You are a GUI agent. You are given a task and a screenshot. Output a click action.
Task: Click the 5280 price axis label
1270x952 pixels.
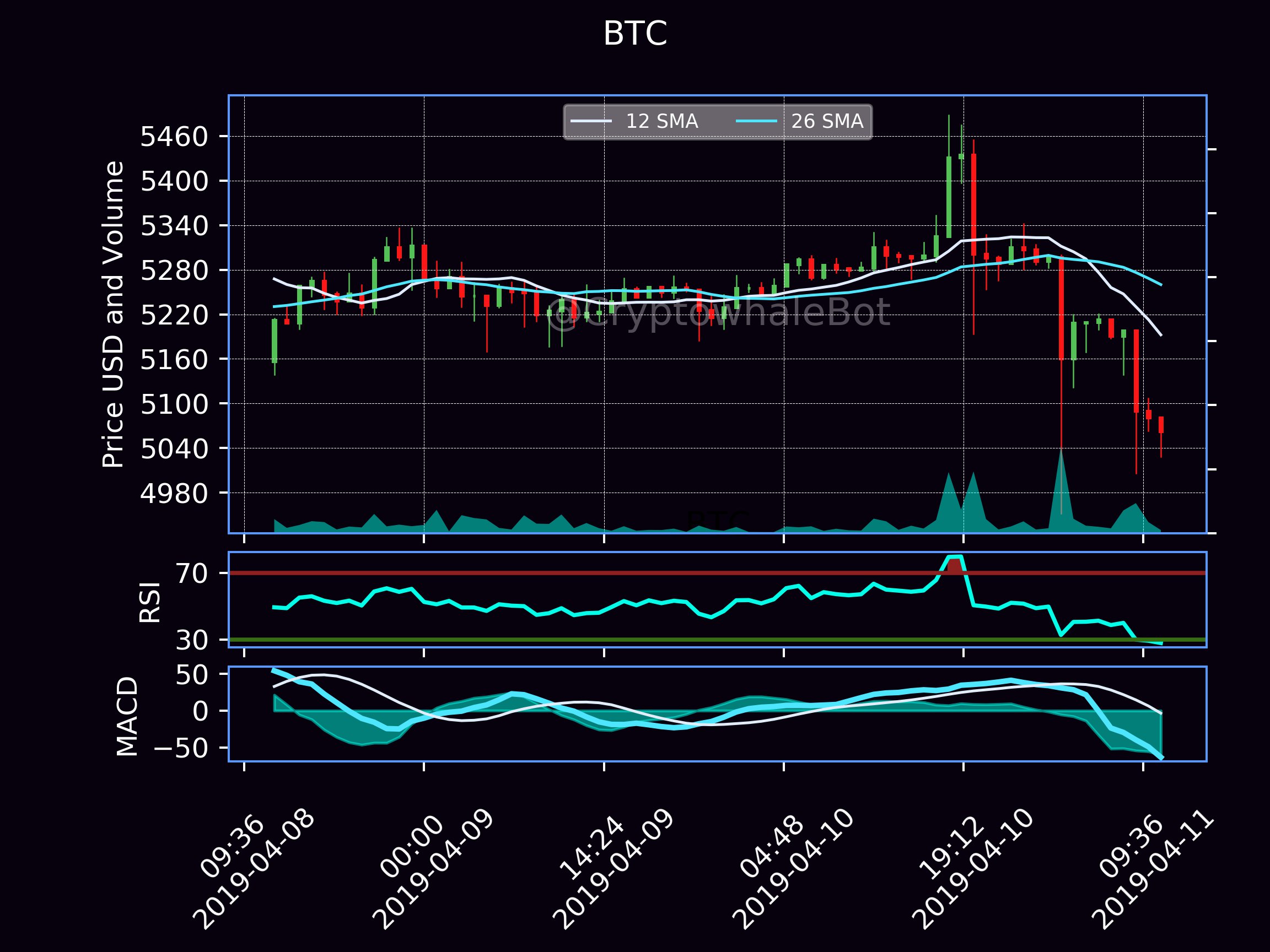pos(174,271)
